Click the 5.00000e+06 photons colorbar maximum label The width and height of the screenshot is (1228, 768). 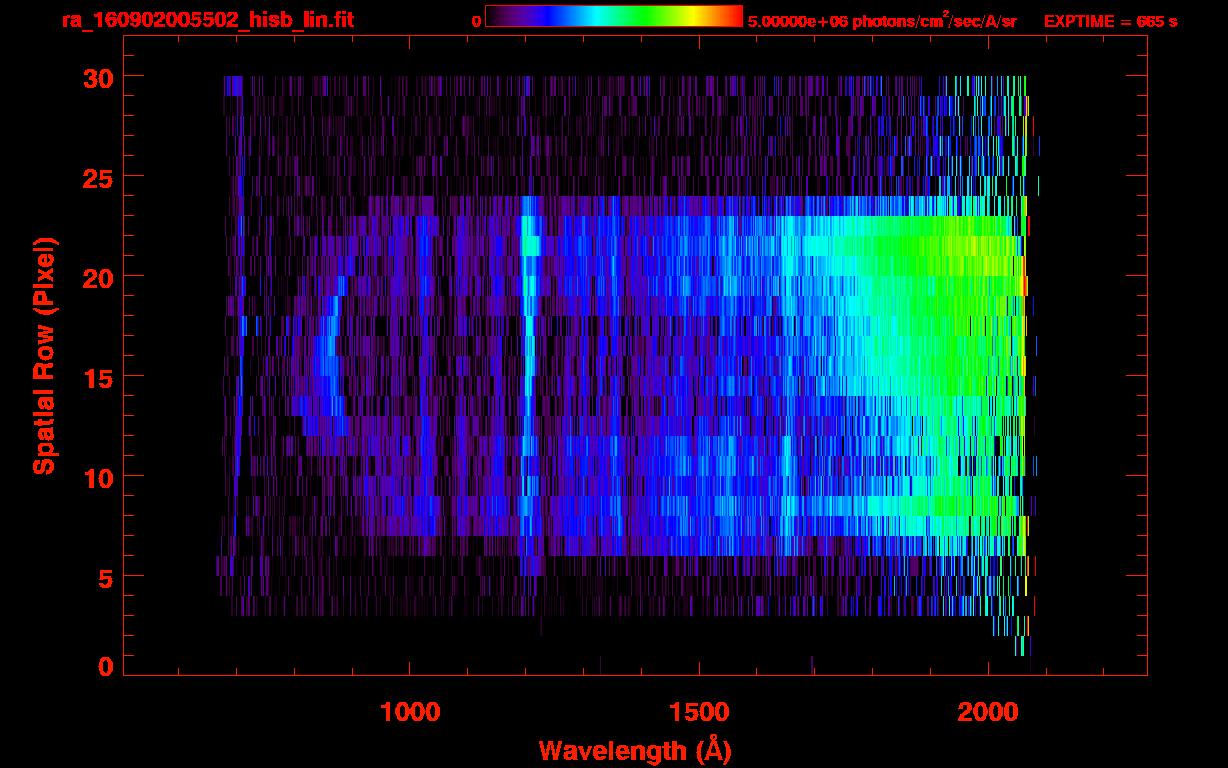(882, 20)
